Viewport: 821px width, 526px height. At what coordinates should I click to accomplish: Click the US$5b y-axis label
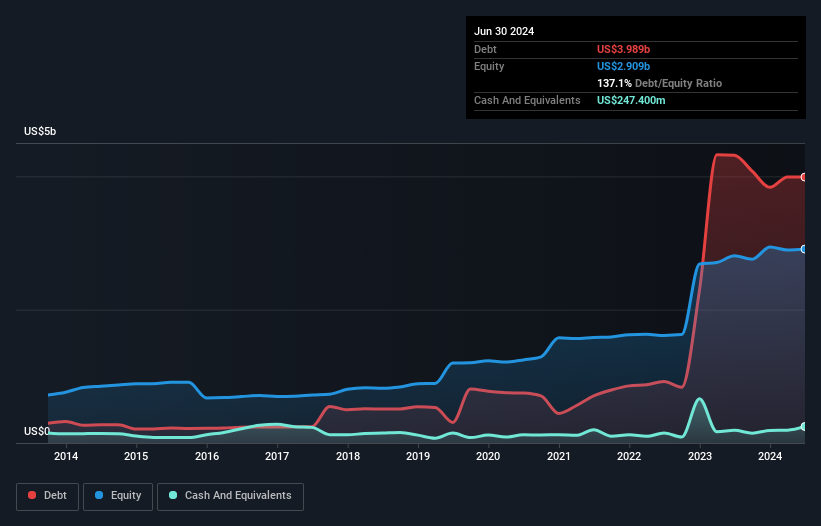[40, 131]
